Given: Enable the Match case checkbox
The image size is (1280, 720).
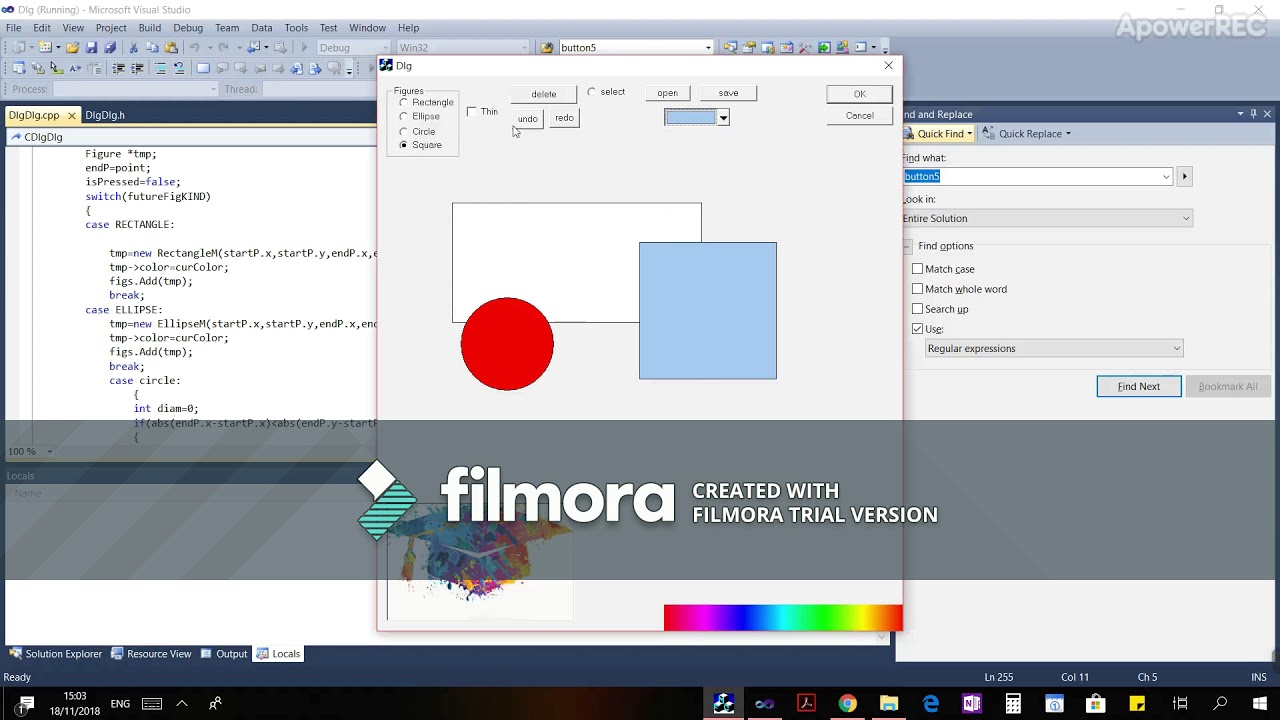Looking at the screenshot, I should coord(917,269).
